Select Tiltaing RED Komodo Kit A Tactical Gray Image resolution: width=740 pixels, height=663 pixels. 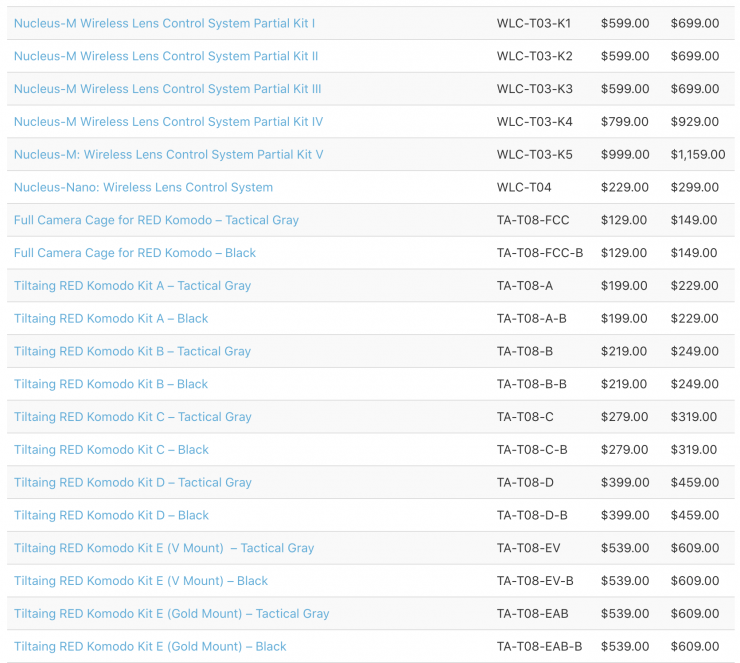(x=132, y=286)
